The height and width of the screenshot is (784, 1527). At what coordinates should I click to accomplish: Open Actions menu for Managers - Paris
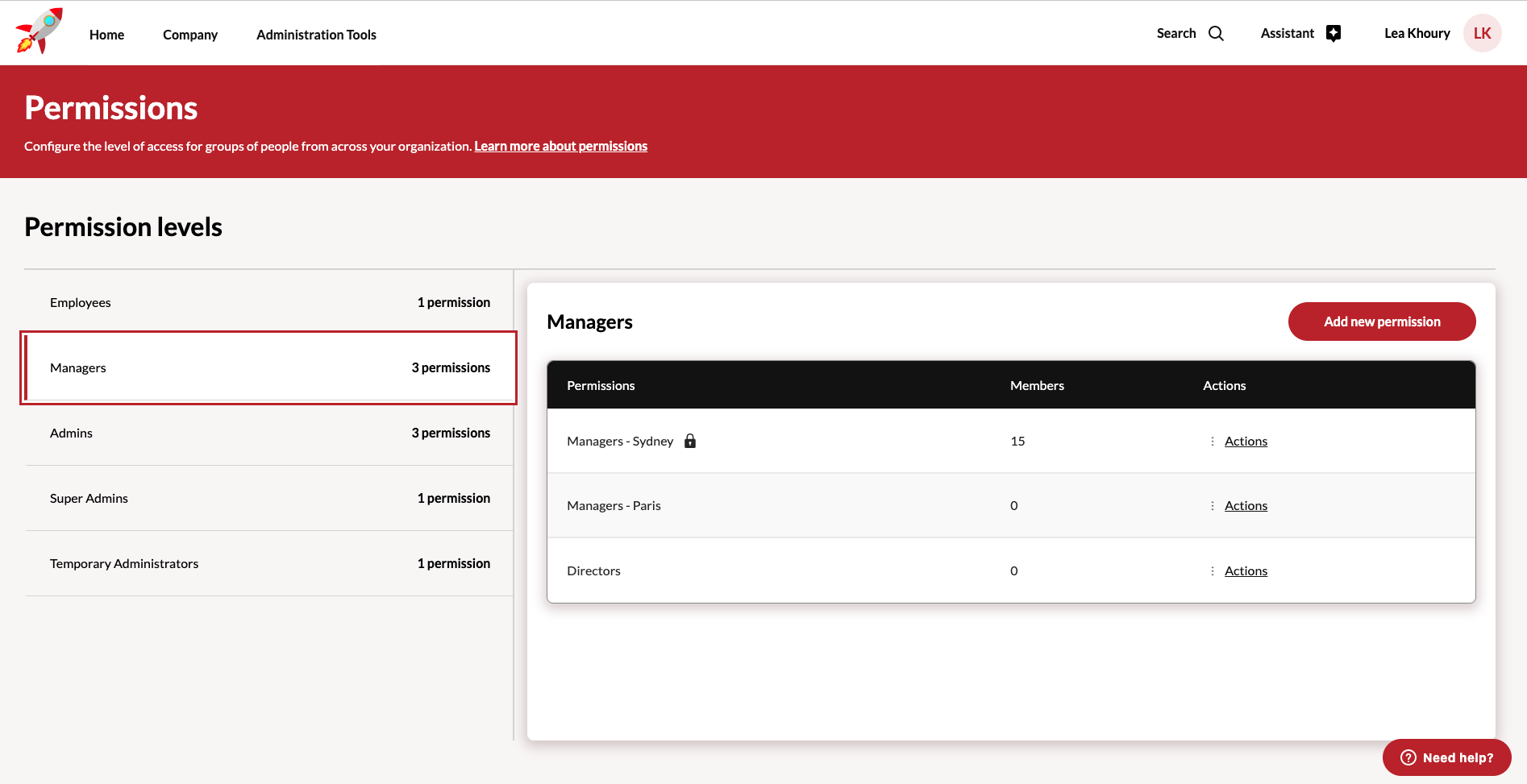(1246, 506)
